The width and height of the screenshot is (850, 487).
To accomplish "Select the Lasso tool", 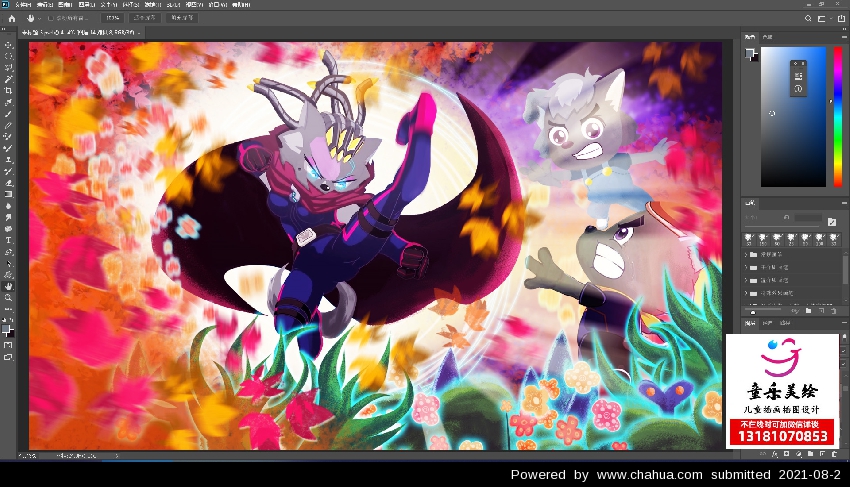I will click(8, 68).
